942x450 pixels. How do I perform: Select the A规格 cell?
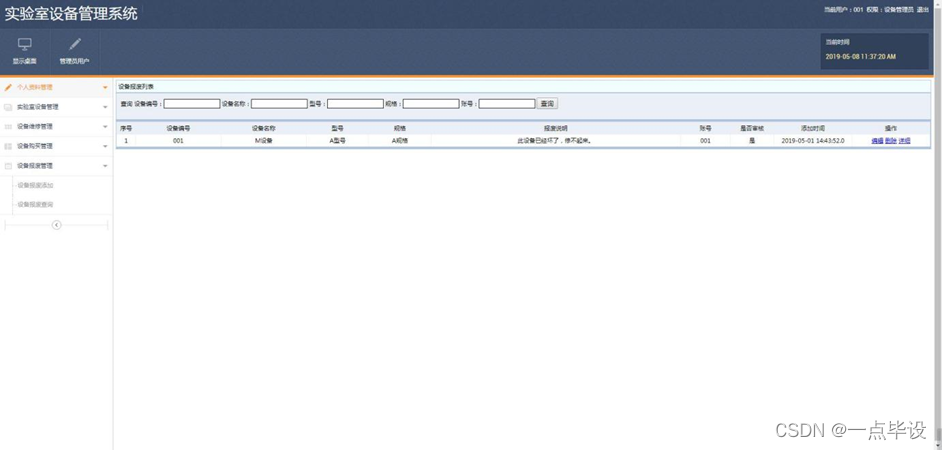[400, 141]
